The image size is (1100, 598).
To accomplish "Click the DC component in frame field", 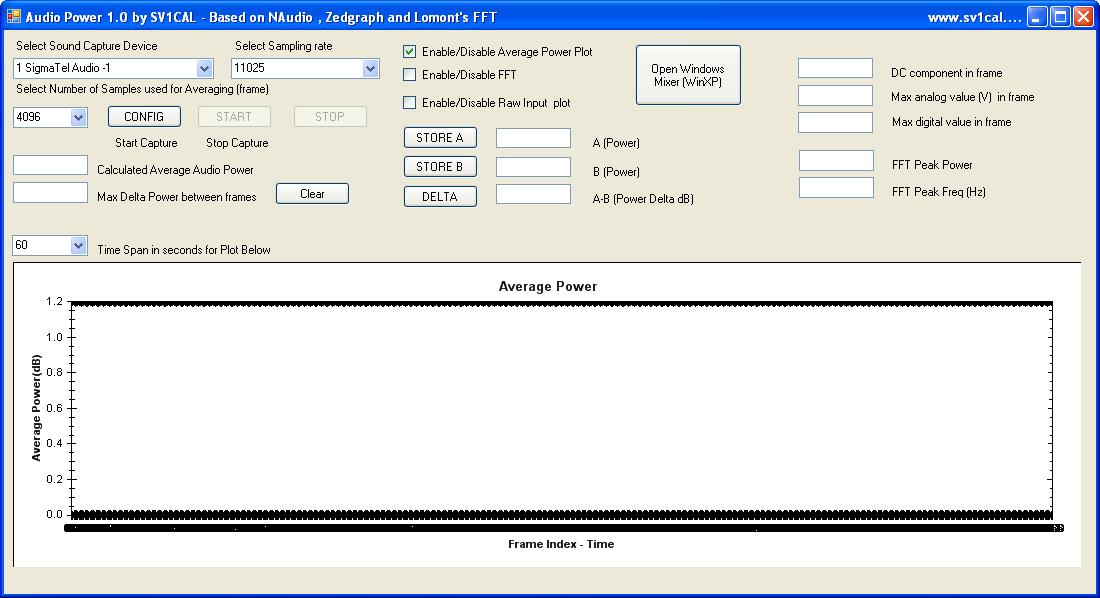I will click(x=835, y=68).
